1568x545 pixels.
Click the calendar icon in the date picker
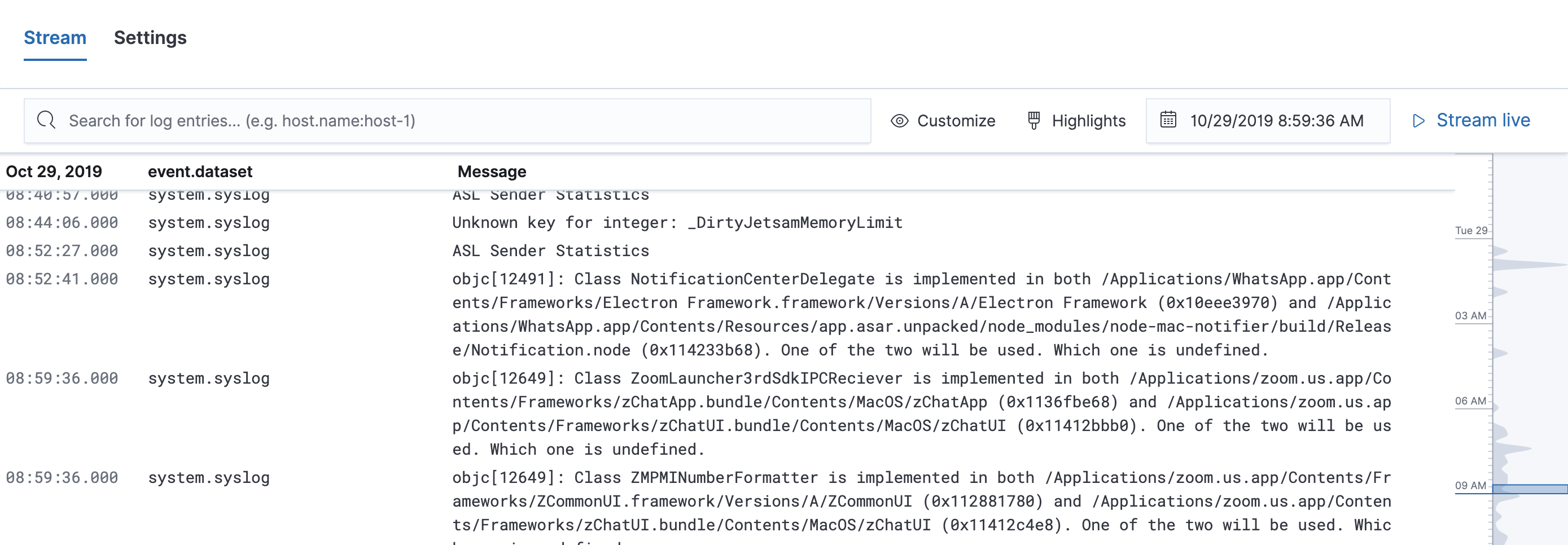point(1170,120)
